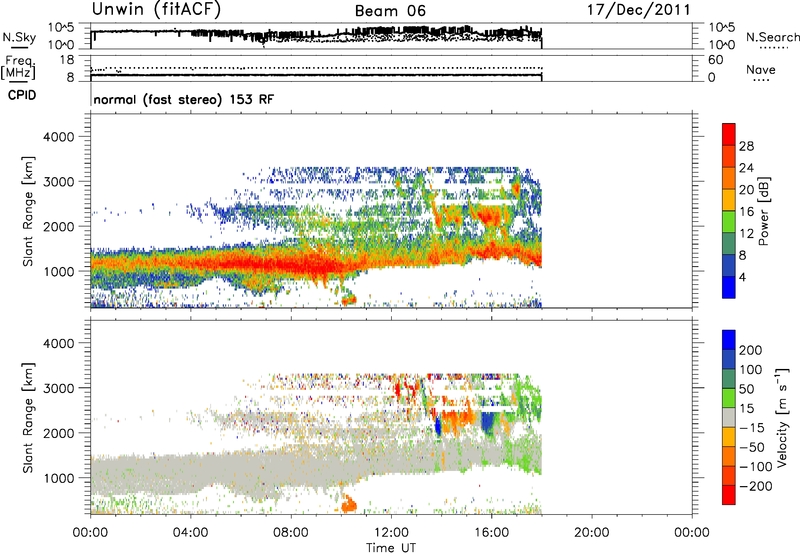Select the gray -15 to 15 velocity swatch

(x=729, y=417)
